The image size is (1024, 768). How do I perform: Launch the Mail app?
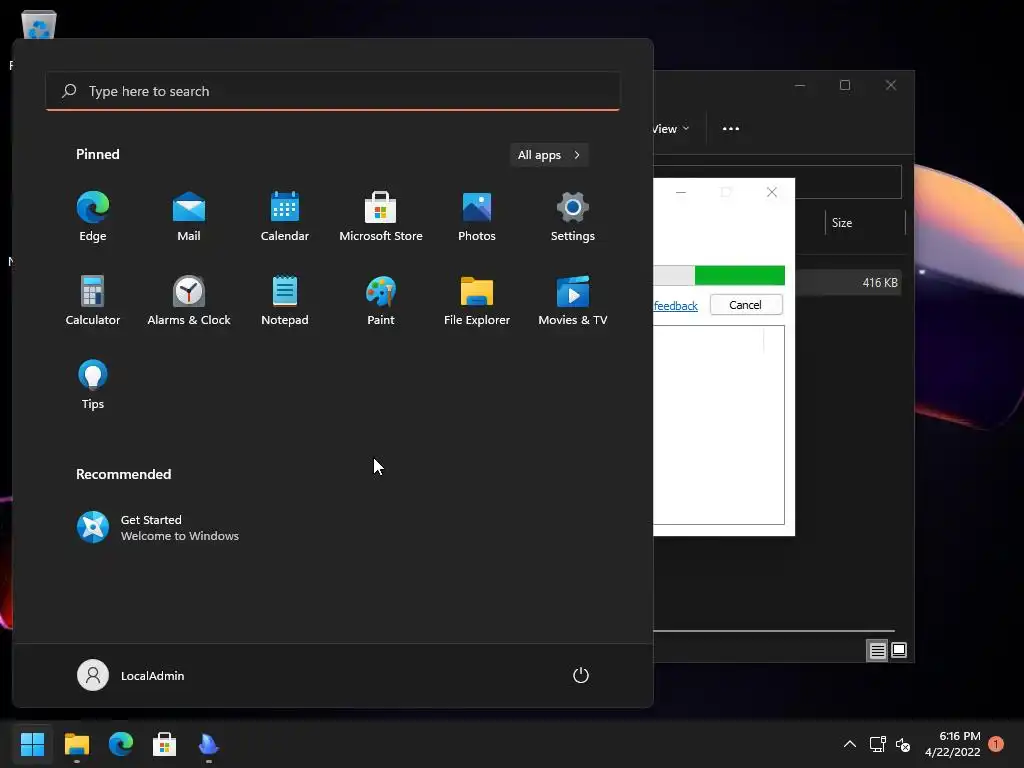tap(189, 217)
